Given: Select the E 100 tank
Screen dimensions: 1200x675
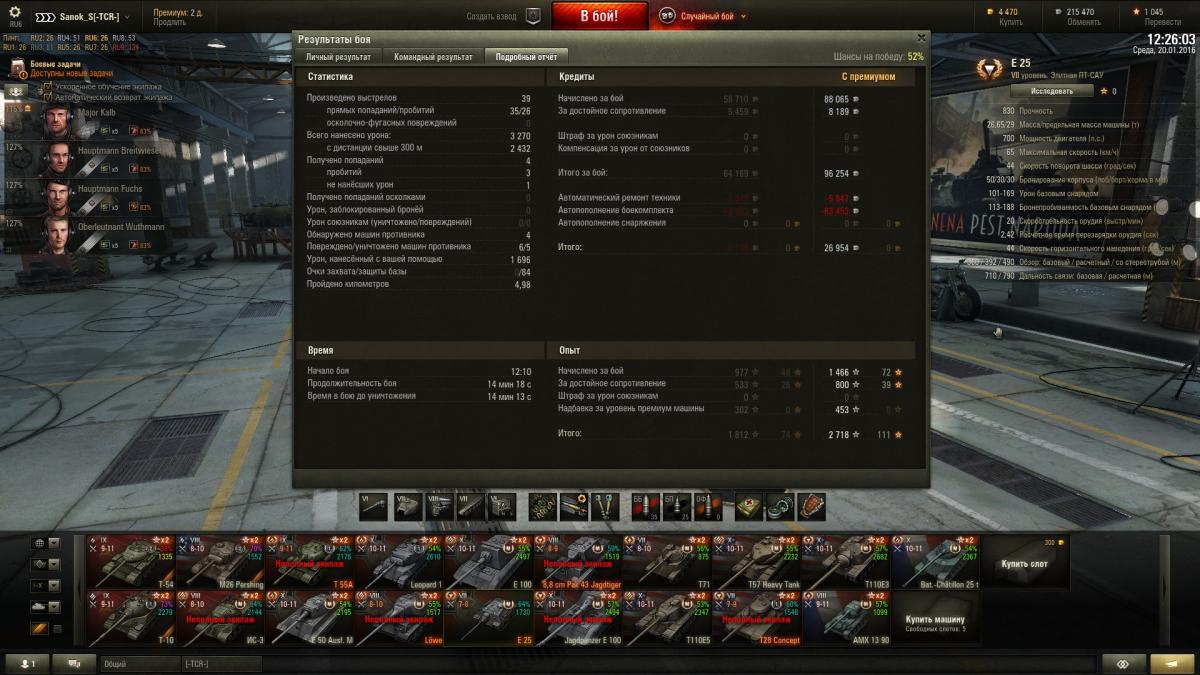Looking at the screenshot, I should click(488, 562).
